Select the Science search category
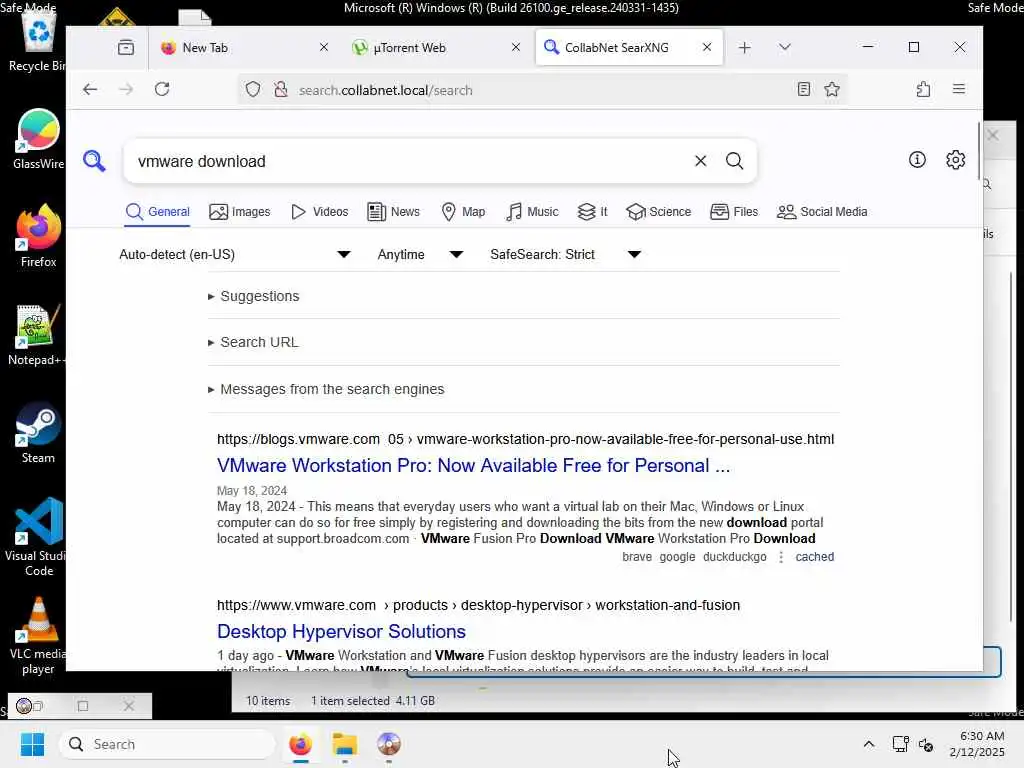Viewport: 1024px width, 768px height. [x=658, y=212]
